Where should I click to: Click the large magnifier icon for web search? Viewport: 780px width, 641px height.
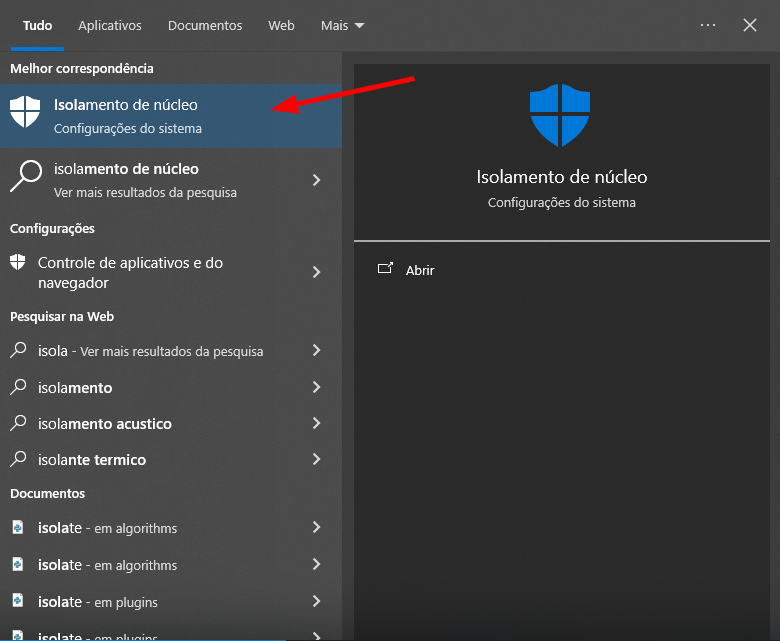click(x=26, y=176)
